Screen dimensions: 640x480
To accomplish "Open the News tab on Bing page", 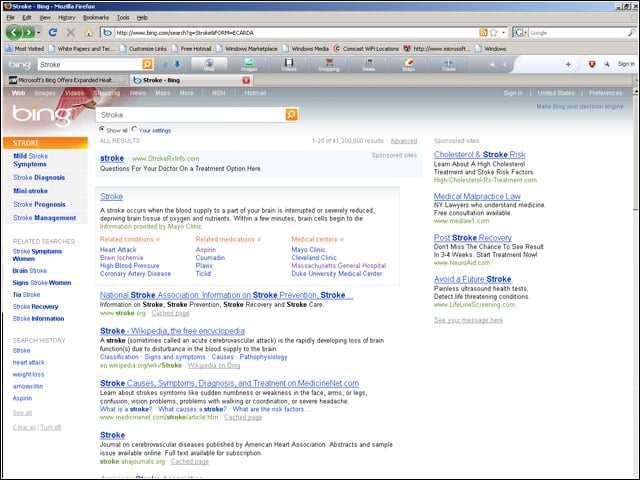I will point(138,93).
